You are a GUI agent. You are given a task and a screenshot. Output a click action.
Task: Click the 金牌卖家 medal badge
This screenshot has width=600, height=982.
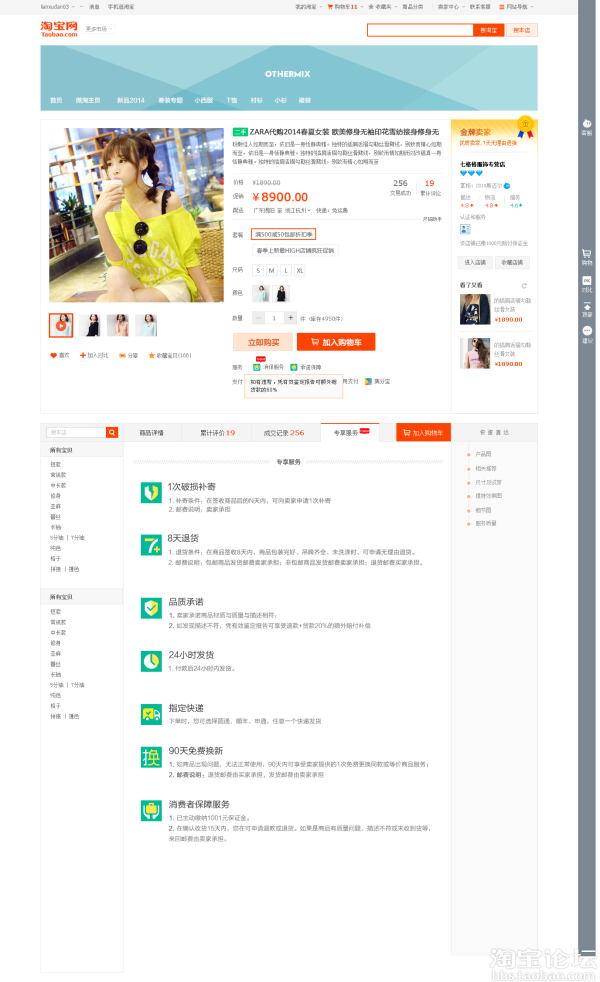[x=525, y=127]
